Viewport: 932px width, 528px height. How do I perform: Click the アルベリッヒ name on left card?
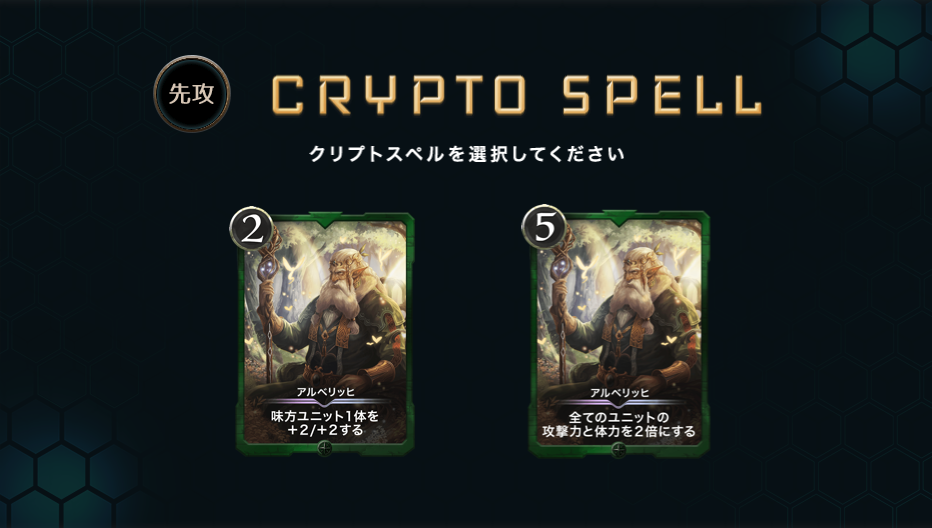click(x=326, y=392)
